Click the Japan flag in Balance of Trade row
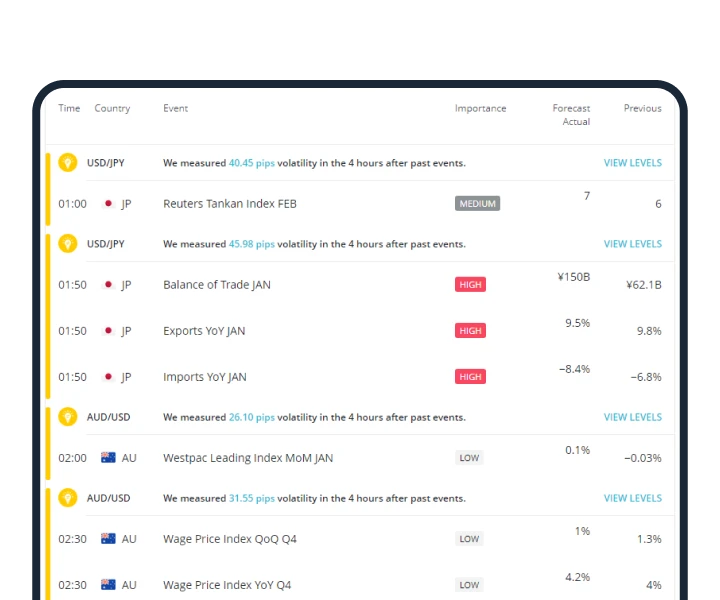 coord(108,285)
